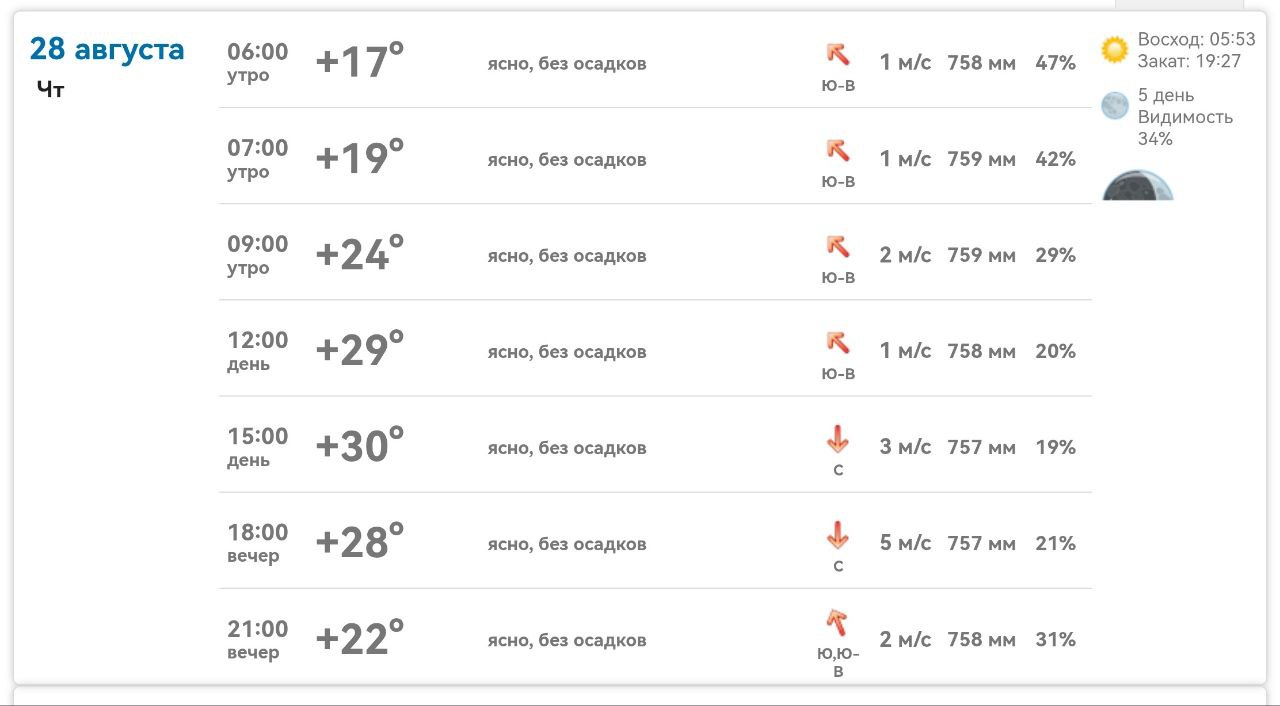Click the Видимость 34% moon visibility text
1280x706 pixels.
coord(1185,127)
